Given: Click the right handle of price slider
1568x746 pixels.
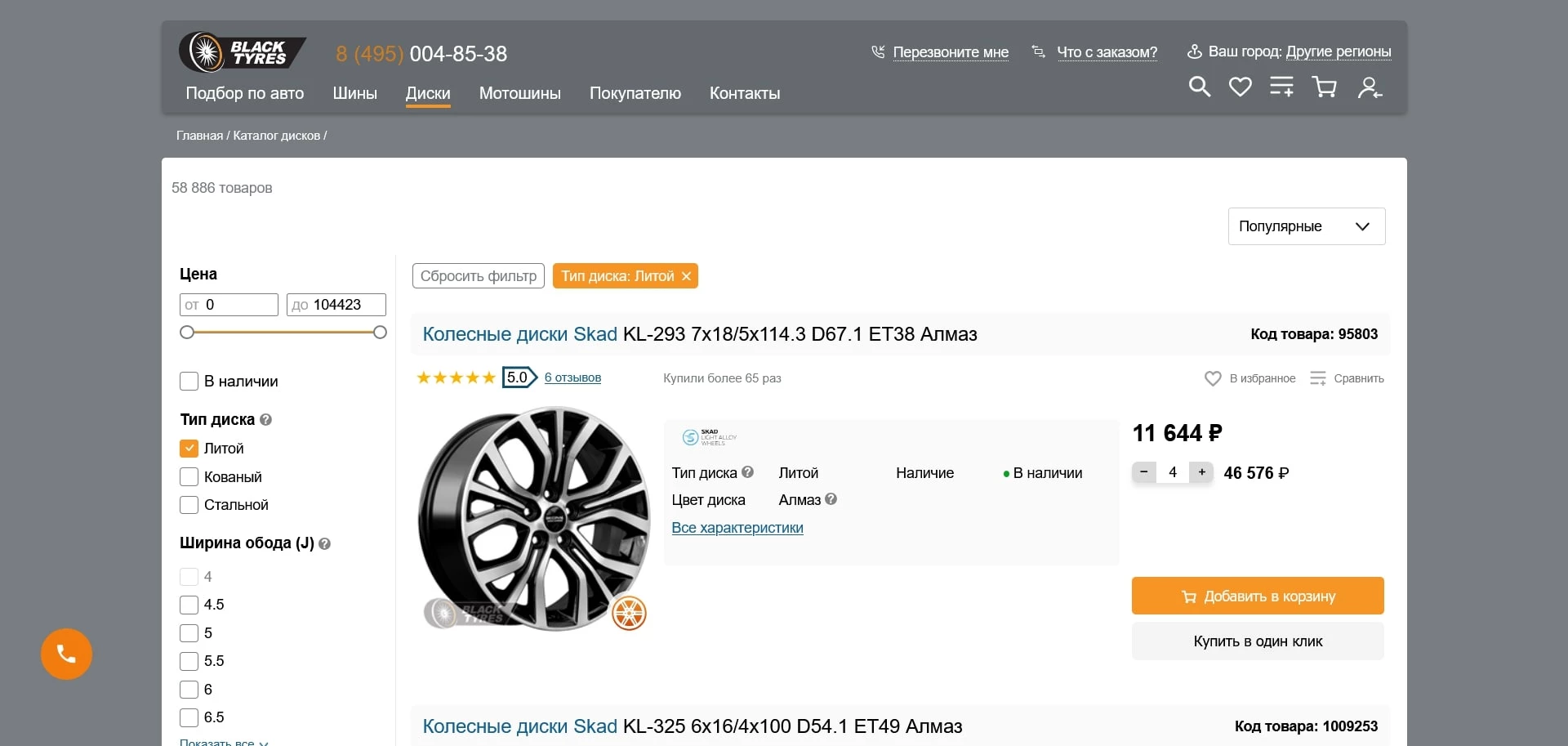Looking at the screenshot, I should click(x=380, y=332).
